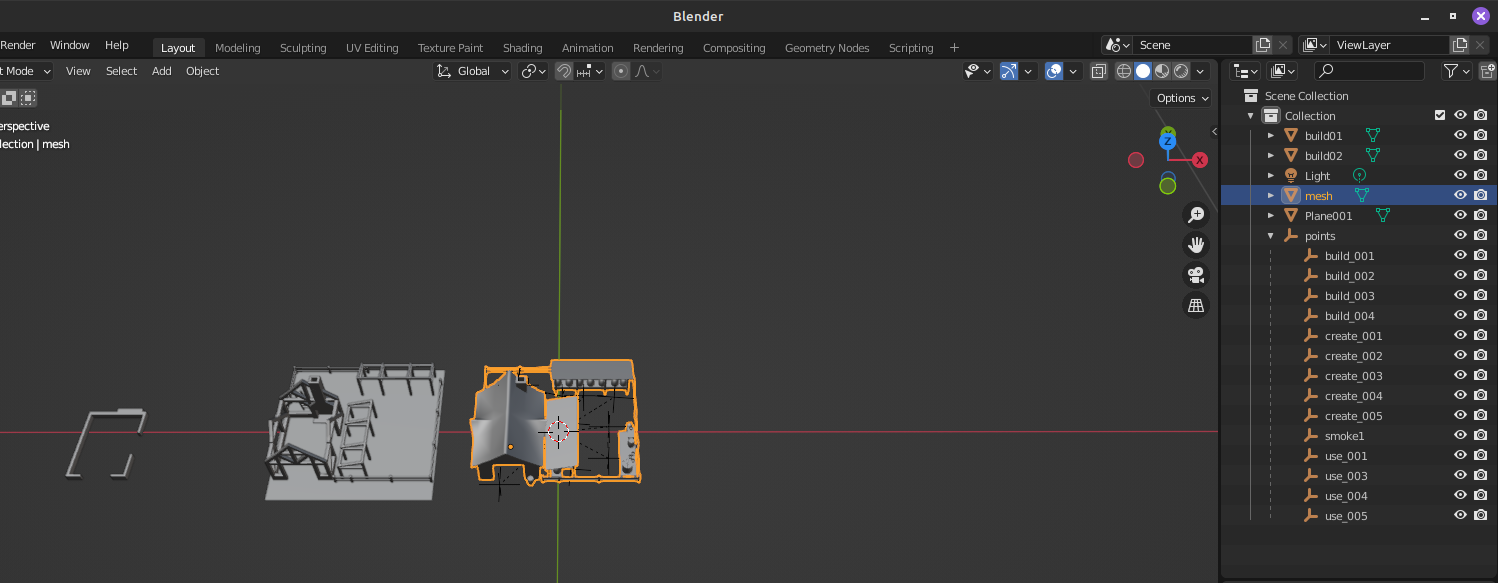
Task: Hide build01 with its eye icon
Action: [x=1460, y=135]
